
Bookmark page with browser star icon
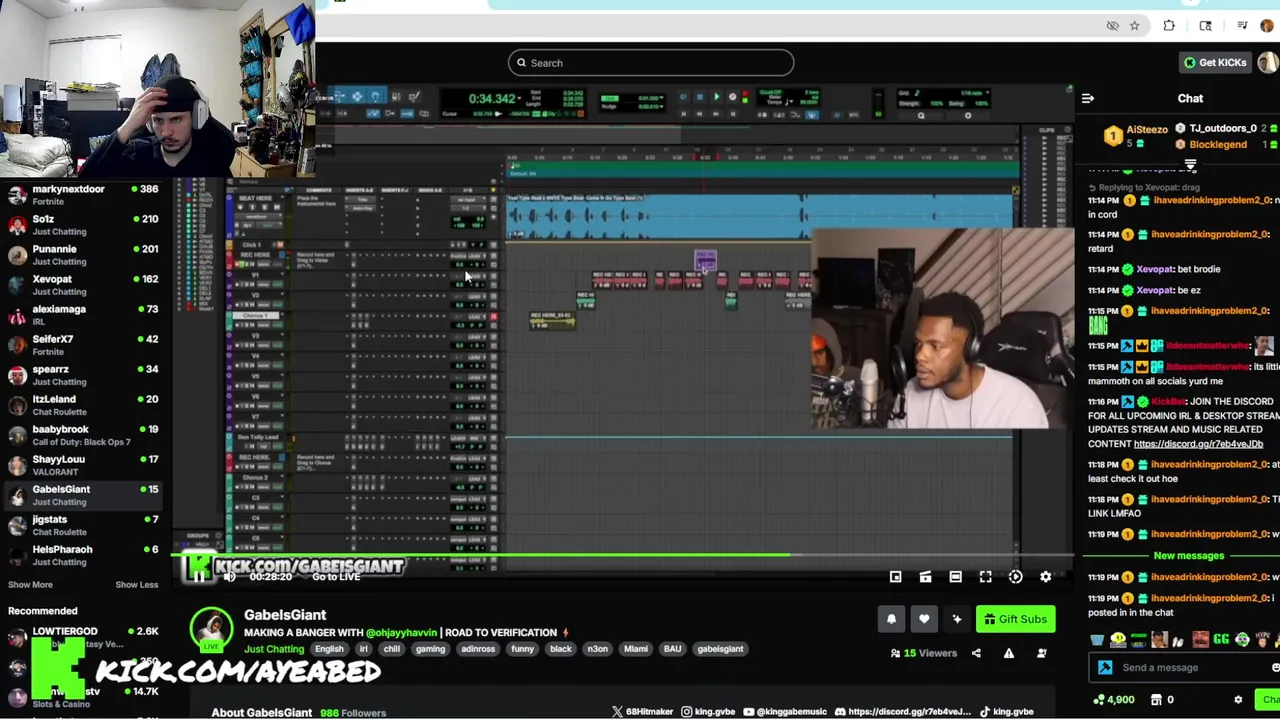1134,26
